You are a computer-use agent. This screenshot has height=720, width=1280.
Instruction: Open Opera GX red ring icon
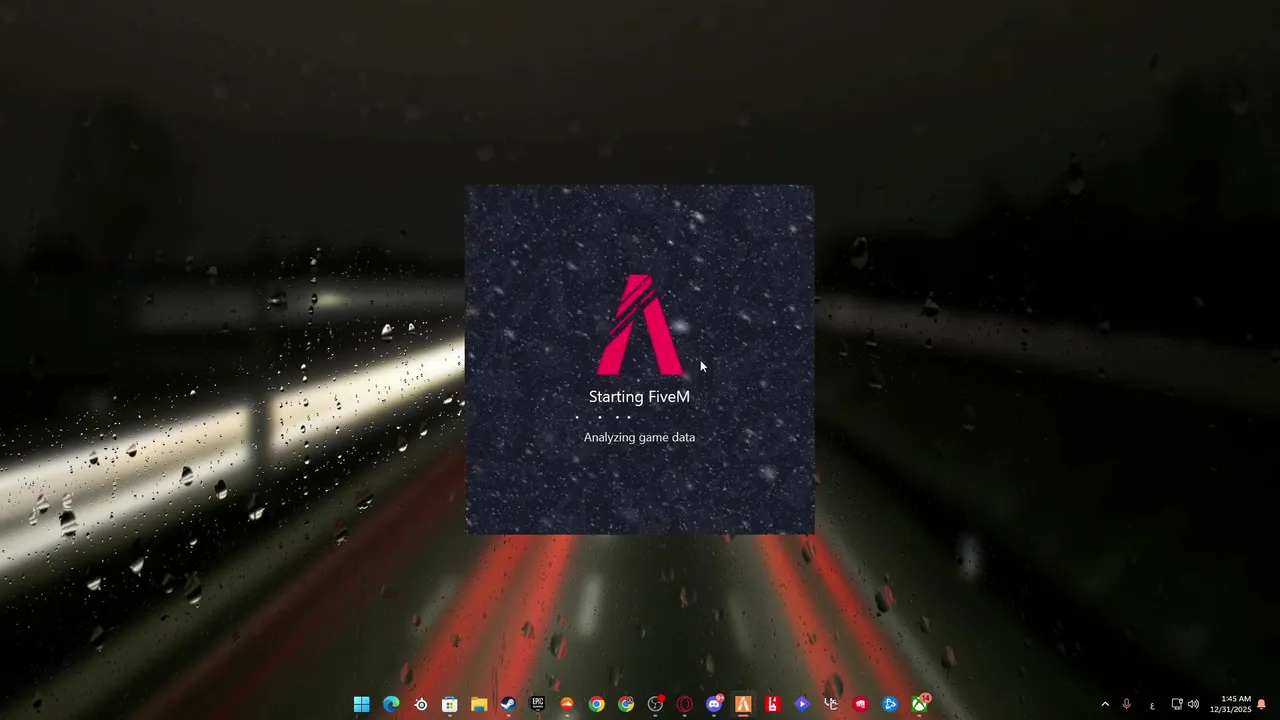coord(685,704)
